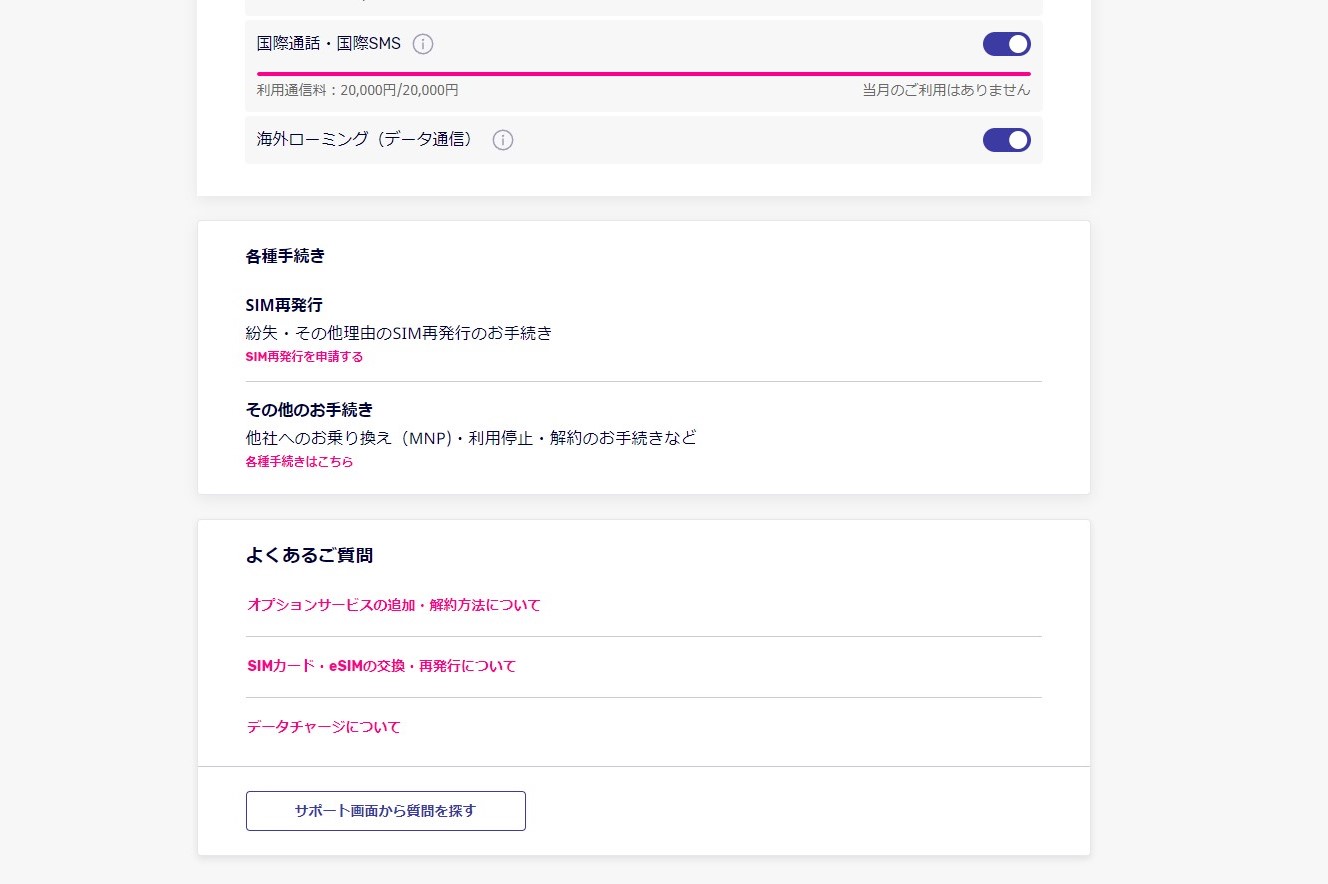1328x884 pixels.
Task: Click the 当月のご利用はありません status text
Action: pos(945,90)
